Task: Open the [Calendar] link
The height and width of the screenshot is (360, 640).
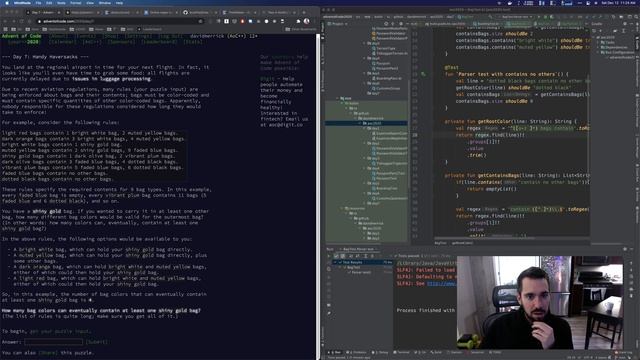Action: (x=62, y=42)
